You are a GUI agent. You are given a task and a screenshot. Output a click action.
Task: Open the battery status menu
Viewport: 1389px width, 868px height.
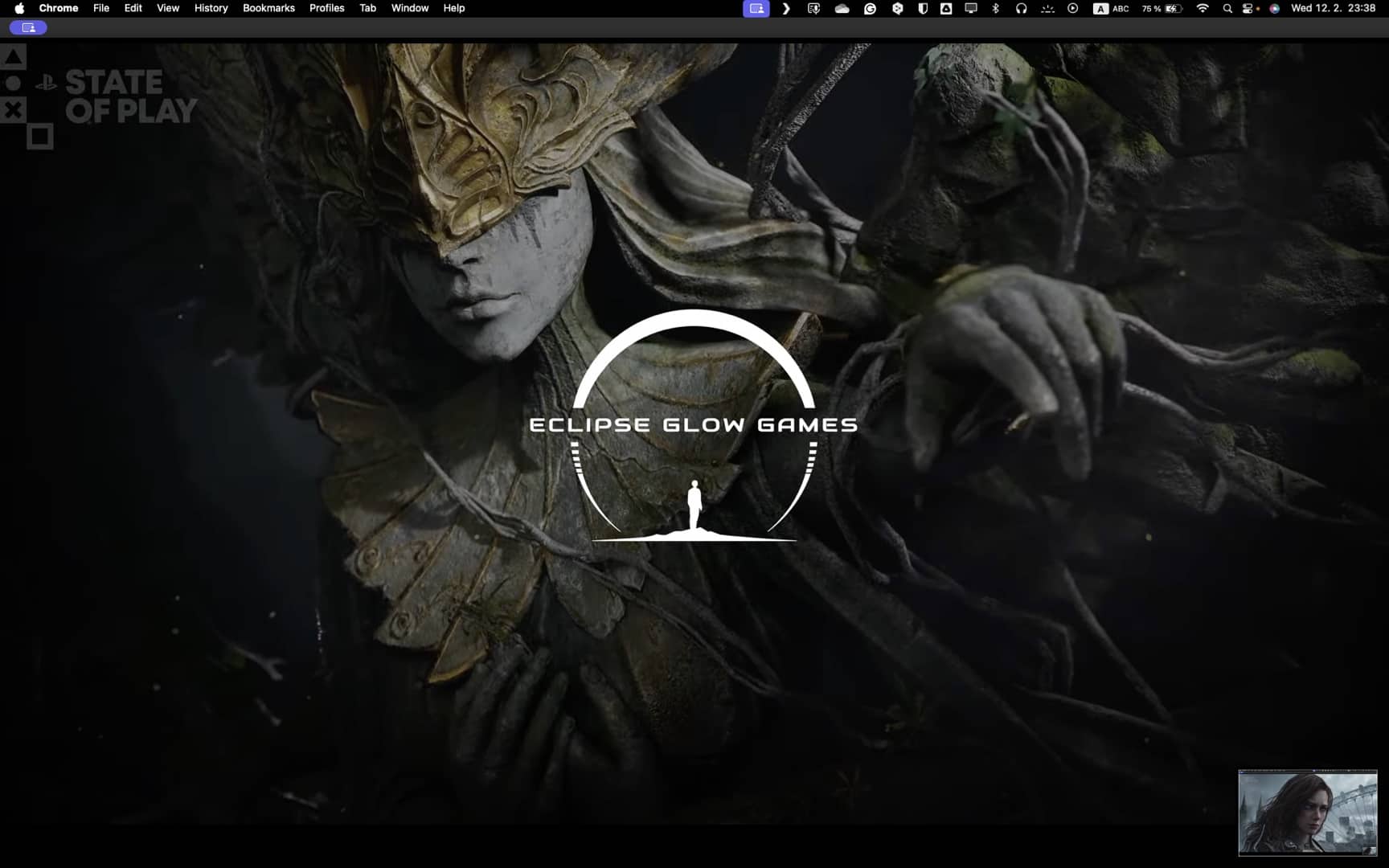(1162, 8)
